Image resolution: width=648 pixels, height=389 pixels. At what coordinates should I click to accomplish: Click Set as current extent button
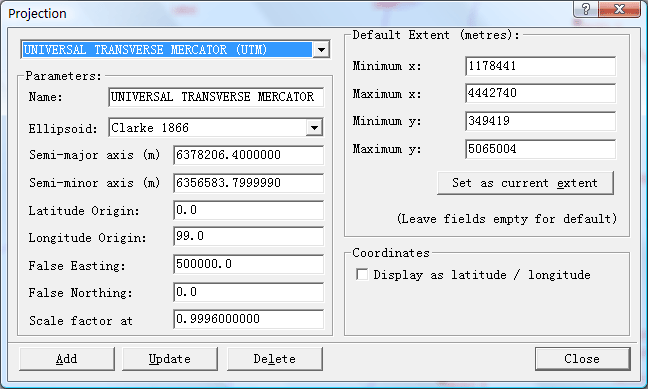pos(525,183)
